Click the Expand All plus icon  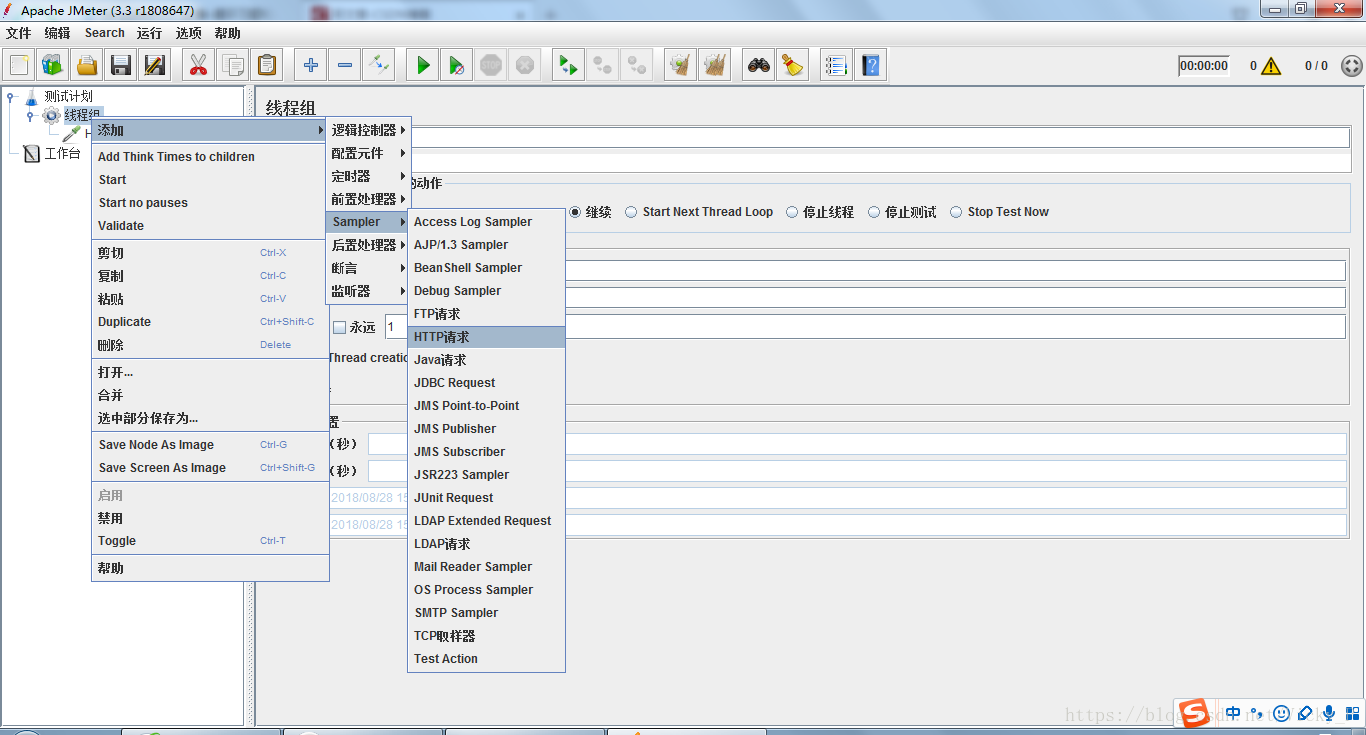(x=311, y=66)
